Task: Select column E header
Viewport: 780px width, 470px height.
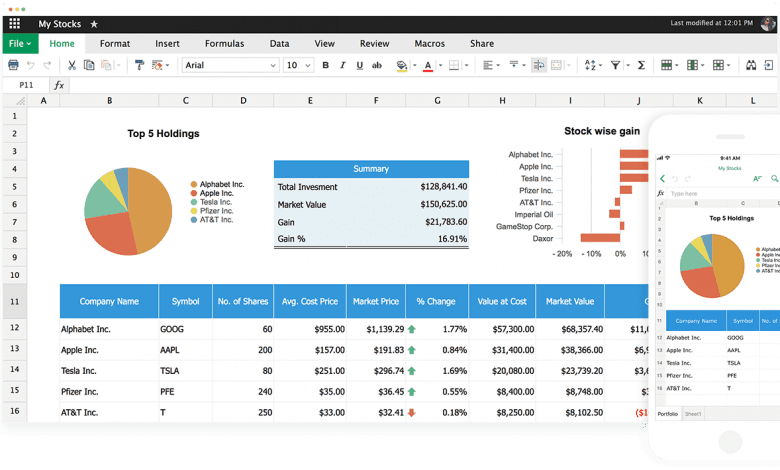Action: pyautogui.click(x=310, y=100)
